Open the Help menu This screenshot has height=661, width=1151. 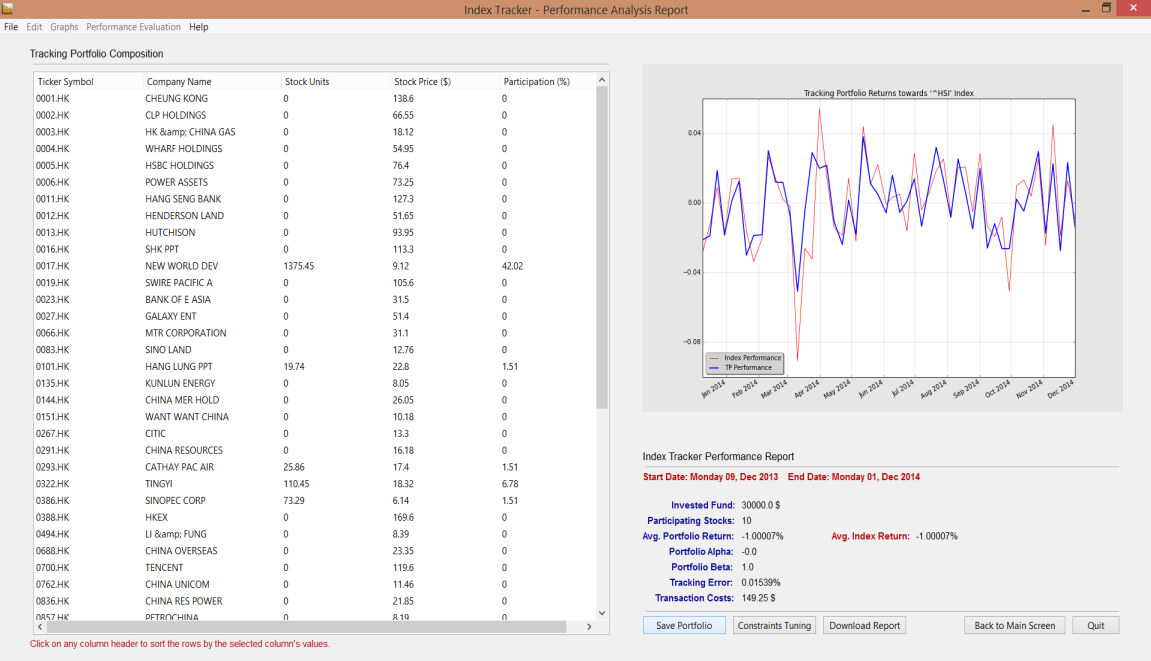(199, 27)
